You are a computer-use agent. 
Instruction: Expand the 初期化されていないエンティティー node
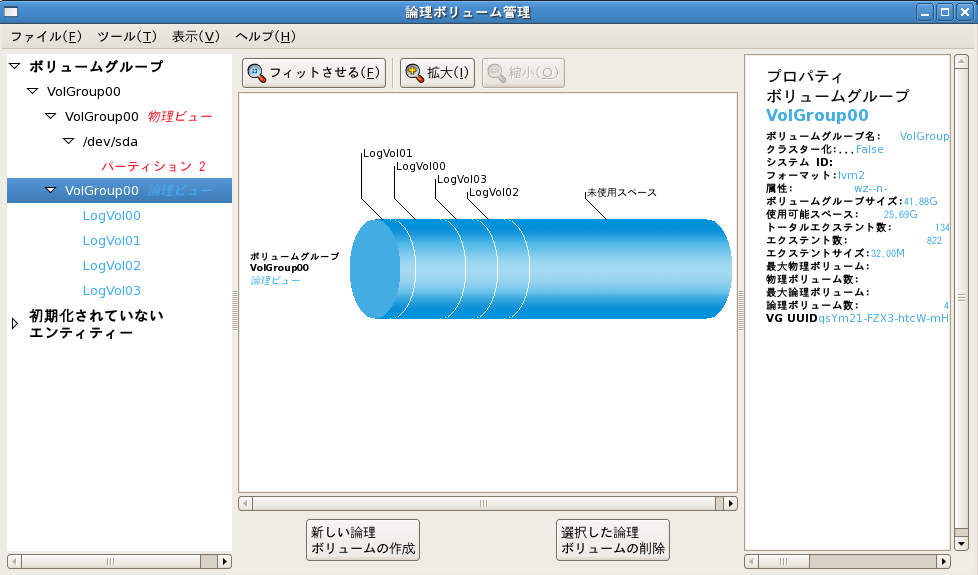pos(14,324)
